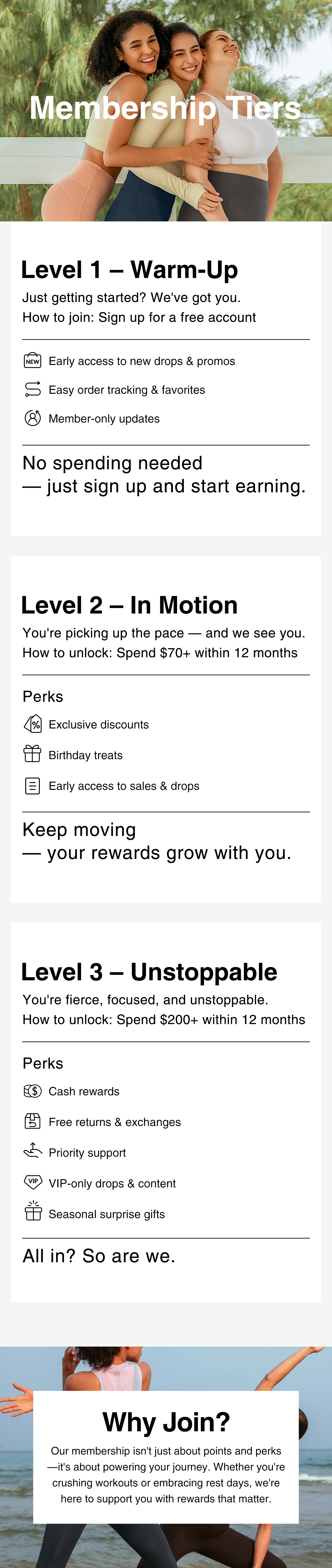The image size is (332, 1568).
Task: Click 'Sign up for a free account' text
Action: pyautogui.click(x=177, y=317)
